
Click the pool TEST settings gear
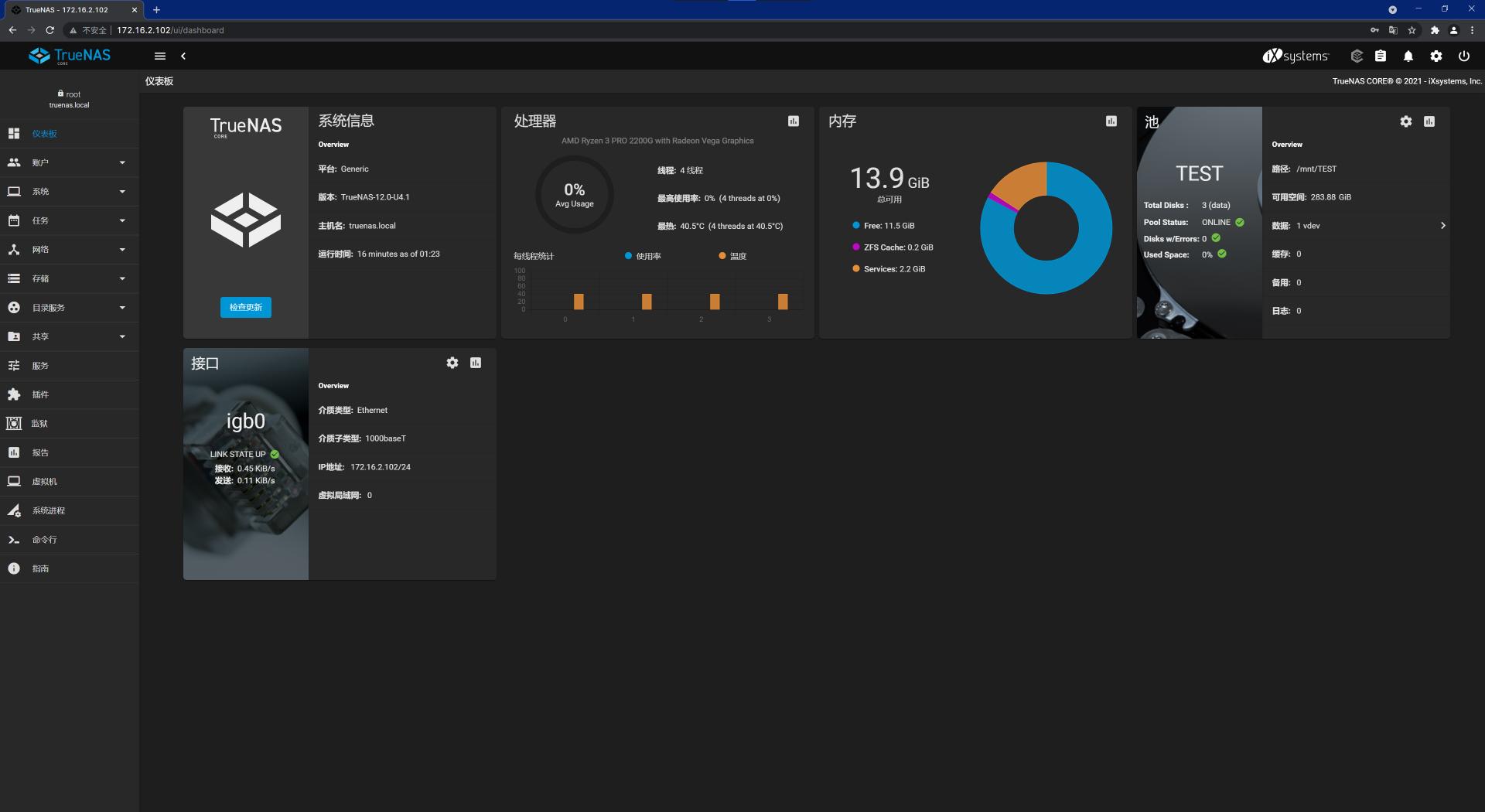point(1406,121)
